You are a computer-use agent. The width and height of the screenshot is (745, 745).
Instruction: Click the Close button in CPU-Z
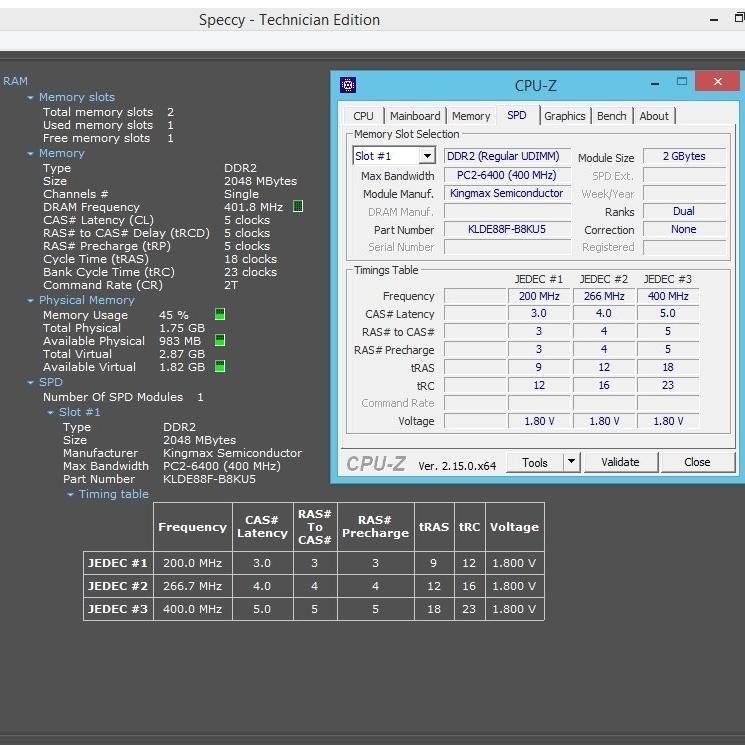(697, 462)
